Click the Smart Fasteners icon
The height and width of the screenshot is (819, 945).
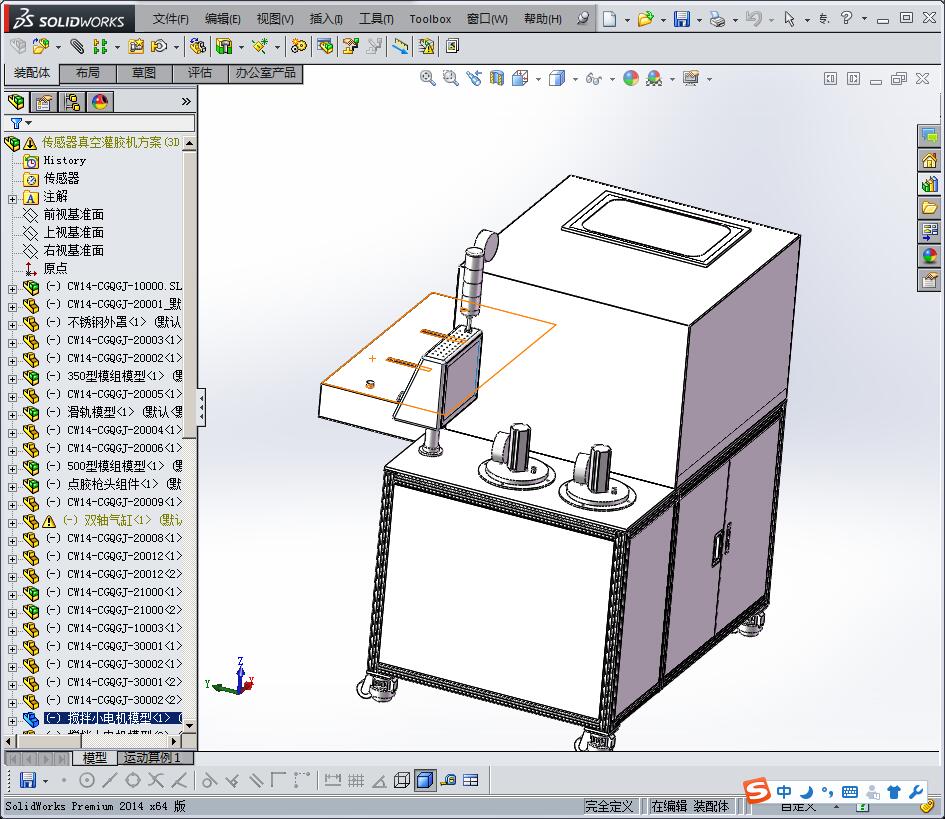click(136, 46)
